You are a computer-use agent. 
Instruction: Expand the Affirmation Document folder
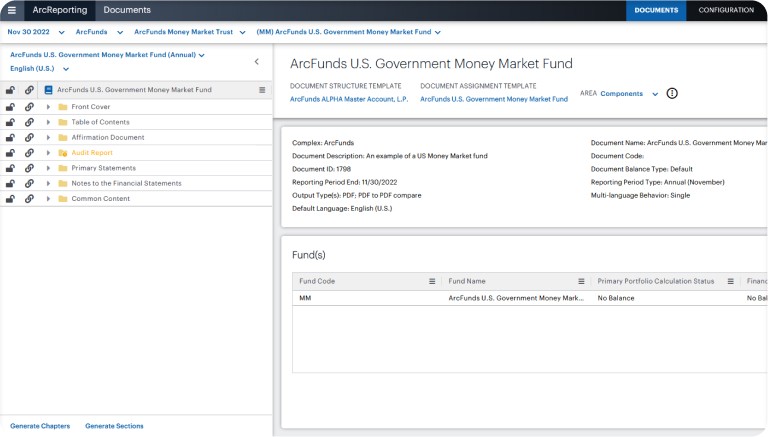(x=48, y=138)
